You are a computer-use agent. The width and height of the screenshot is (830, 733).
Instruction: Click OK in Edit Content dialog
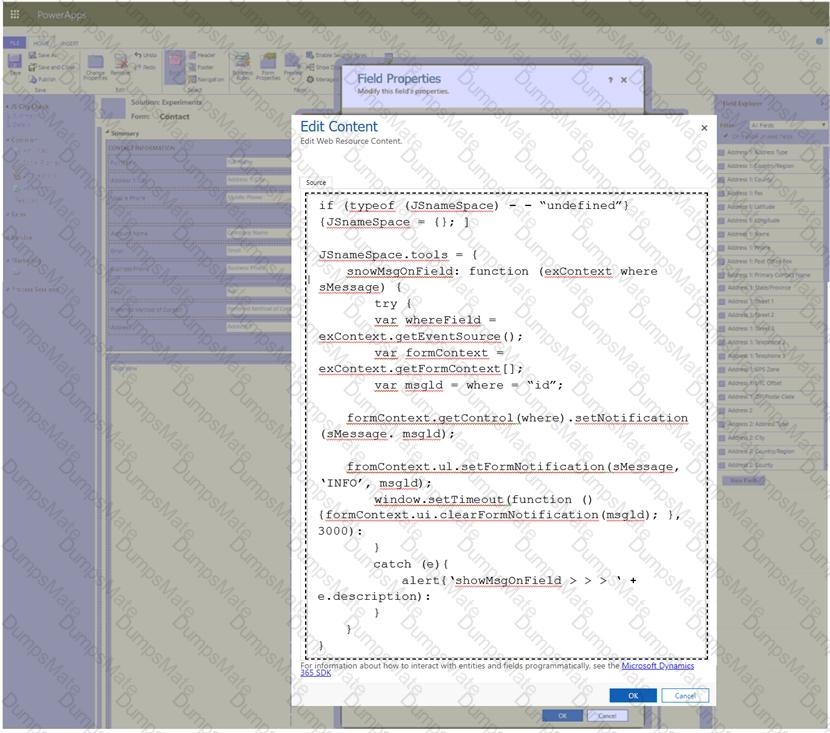632,695
